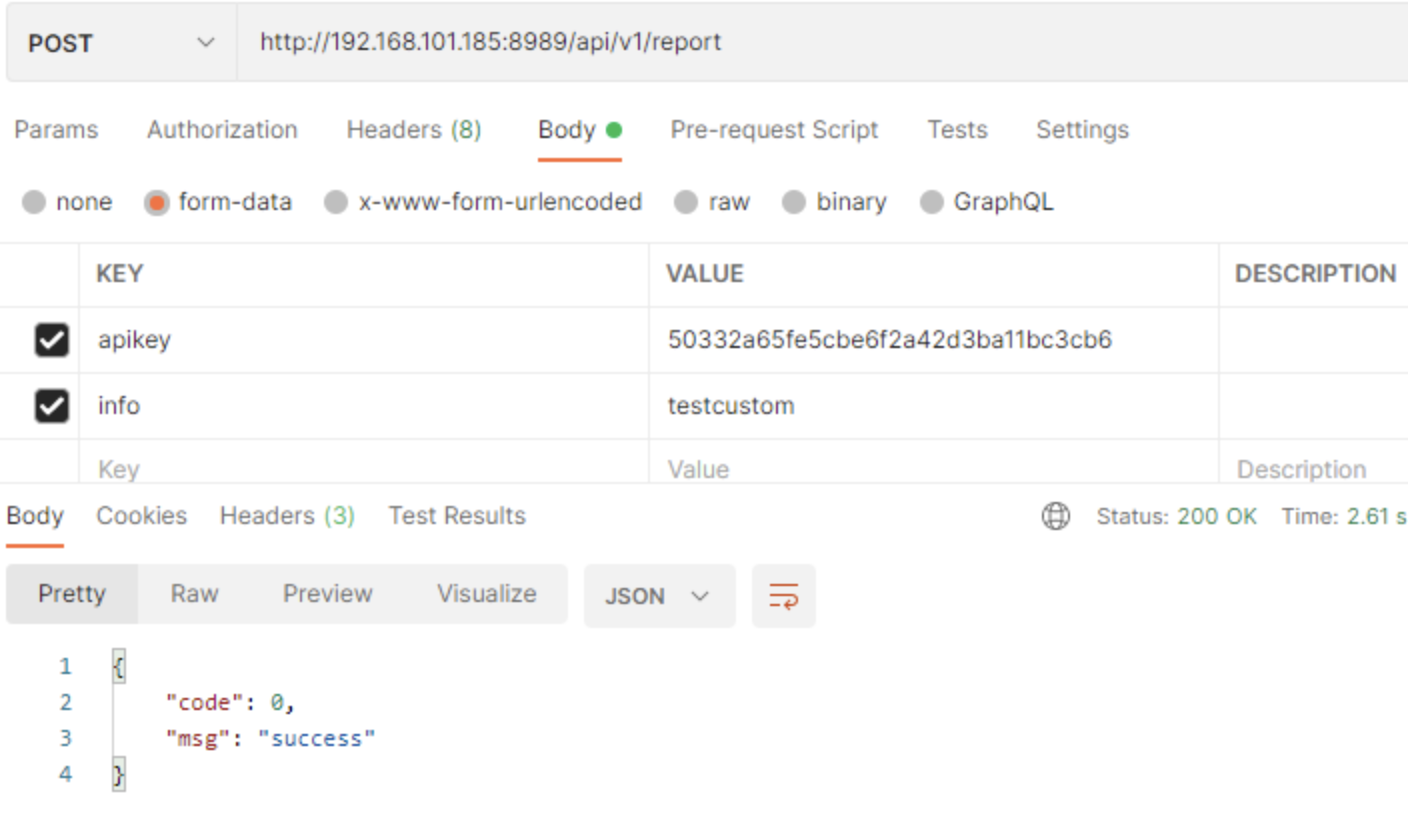Choose x-www-form-urlencoded radio option
1408x830 pixels.
[336, 203]
